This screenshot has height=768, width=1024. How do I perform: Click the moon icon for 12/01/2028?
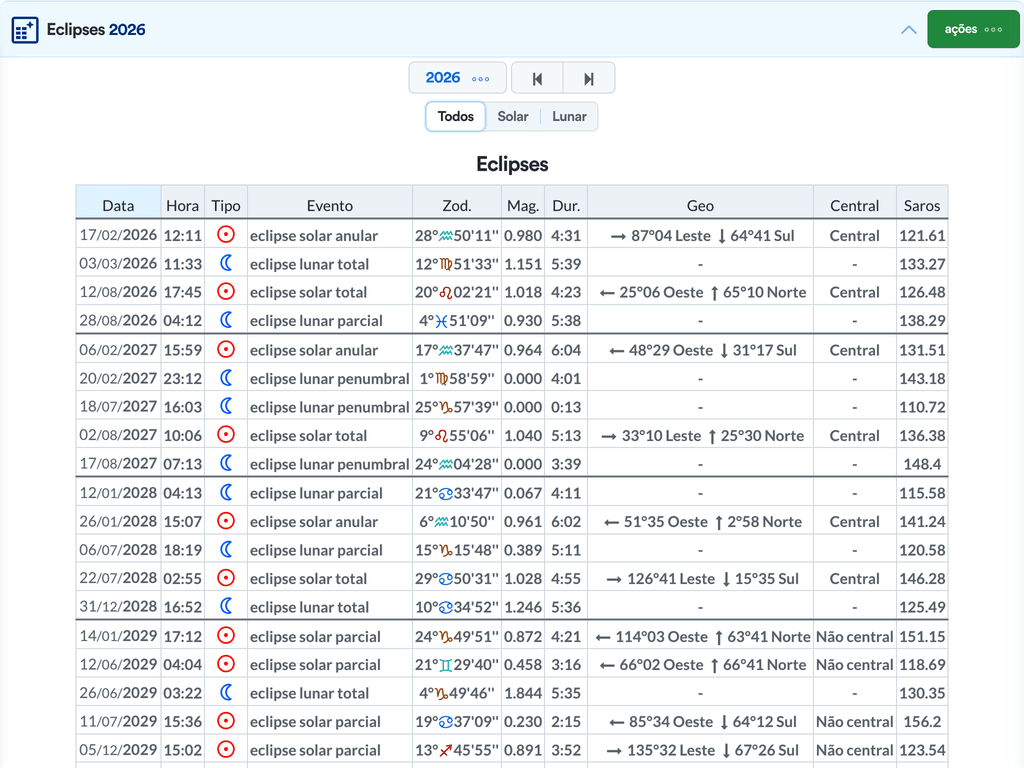(x=226, y=492)
